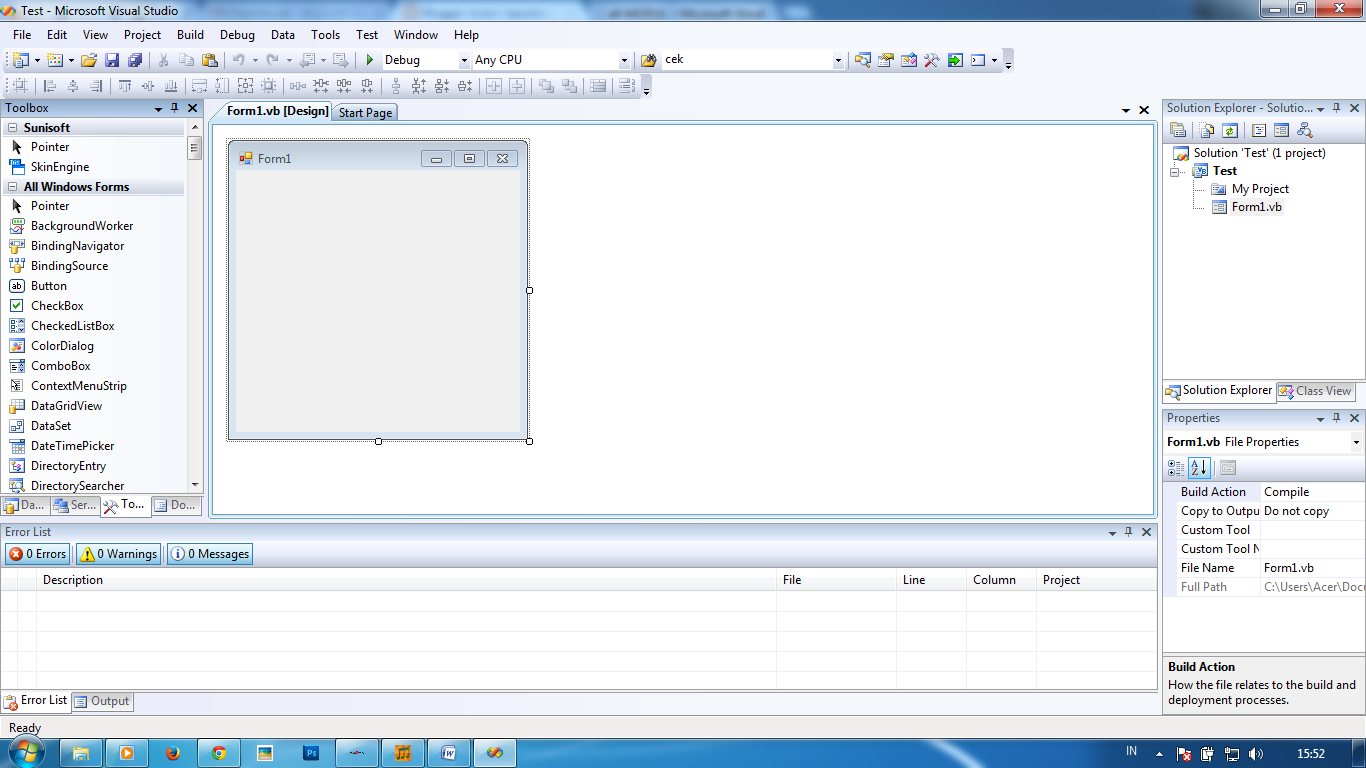Click the Solution Explorer Properties icon
The width and height of the screenshot is (1366, 768).
[1178, 130]
